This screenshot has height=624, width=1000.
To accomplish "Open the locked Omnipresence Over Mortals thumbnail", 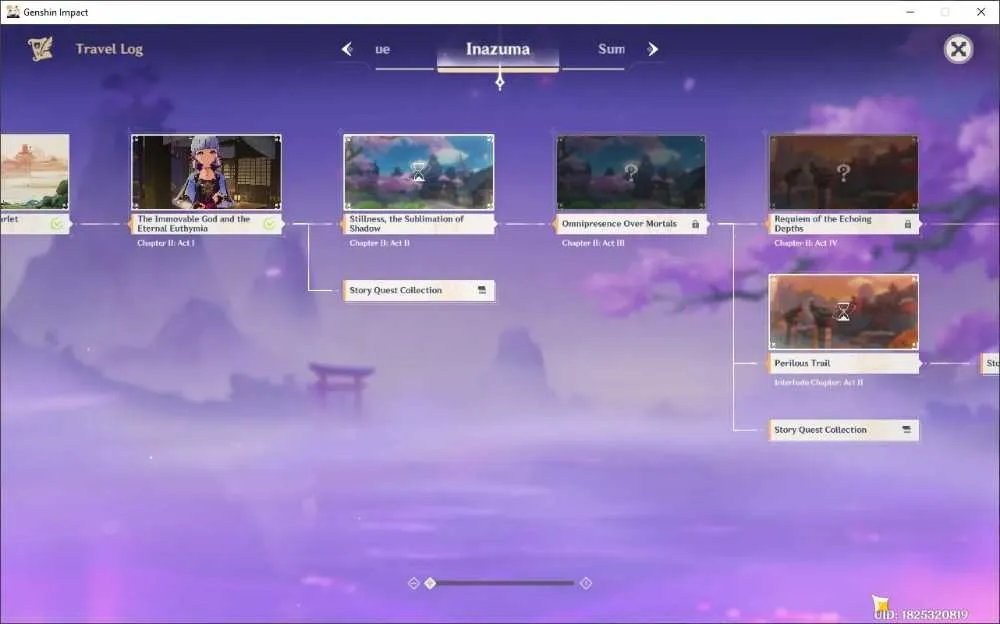I will [x=631, y=172].
